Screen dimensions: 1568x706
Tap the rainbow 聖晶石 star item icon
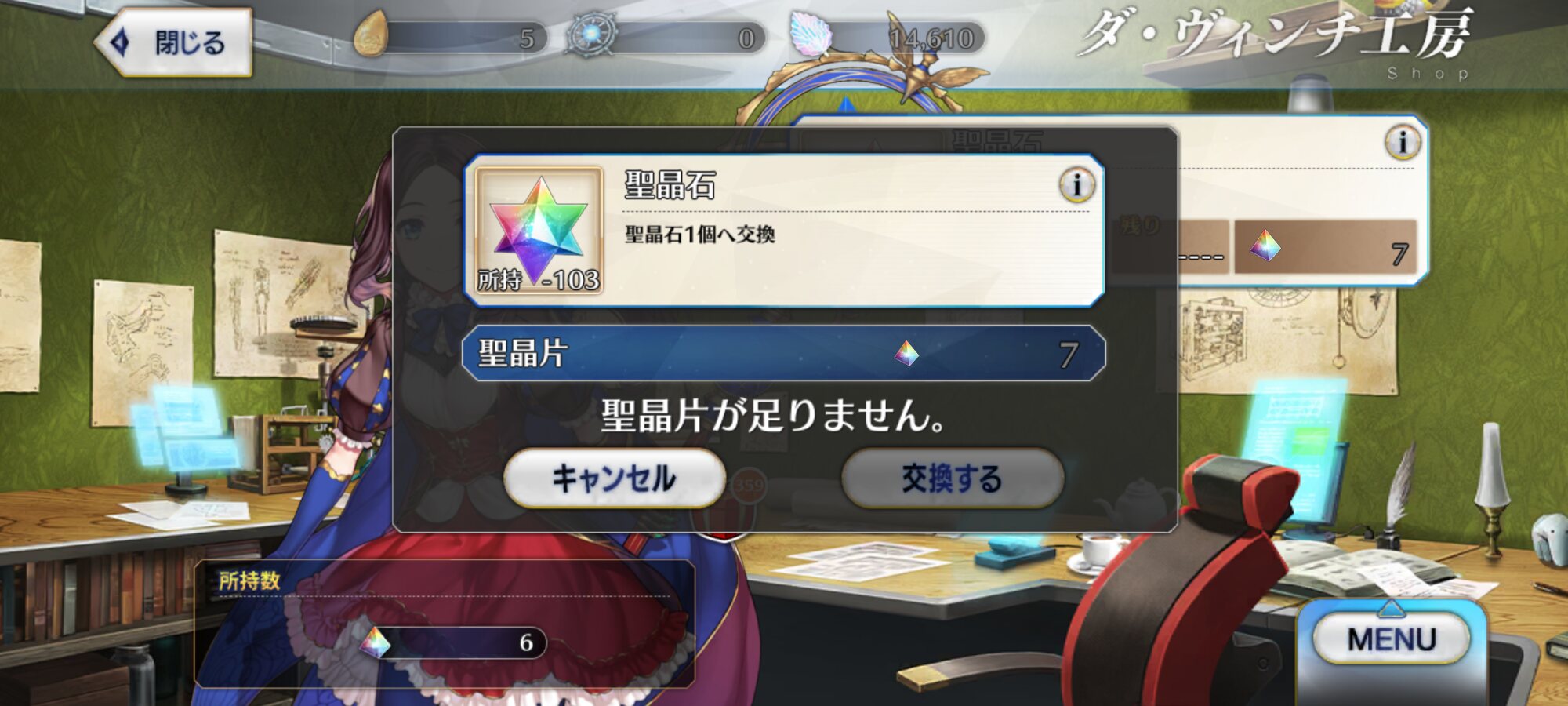539,230
